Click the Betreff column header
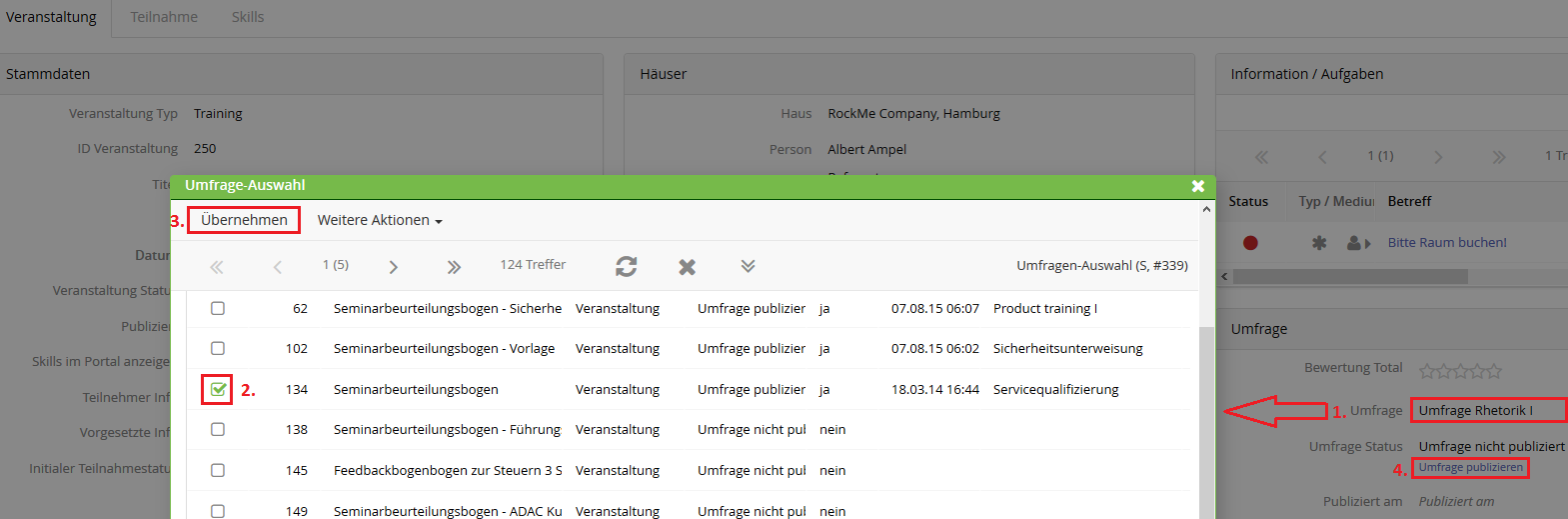Viewport: 1568px width, 519px height. [1409, 201]
